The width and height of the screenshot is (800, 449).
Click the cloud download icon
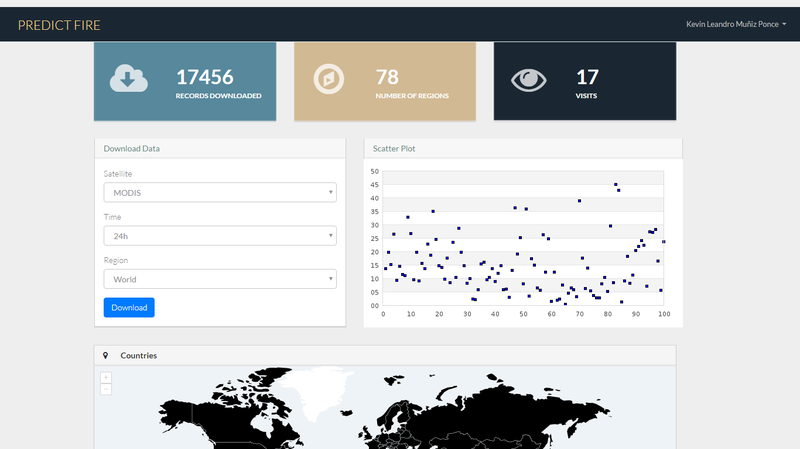(x=129, y=78)
